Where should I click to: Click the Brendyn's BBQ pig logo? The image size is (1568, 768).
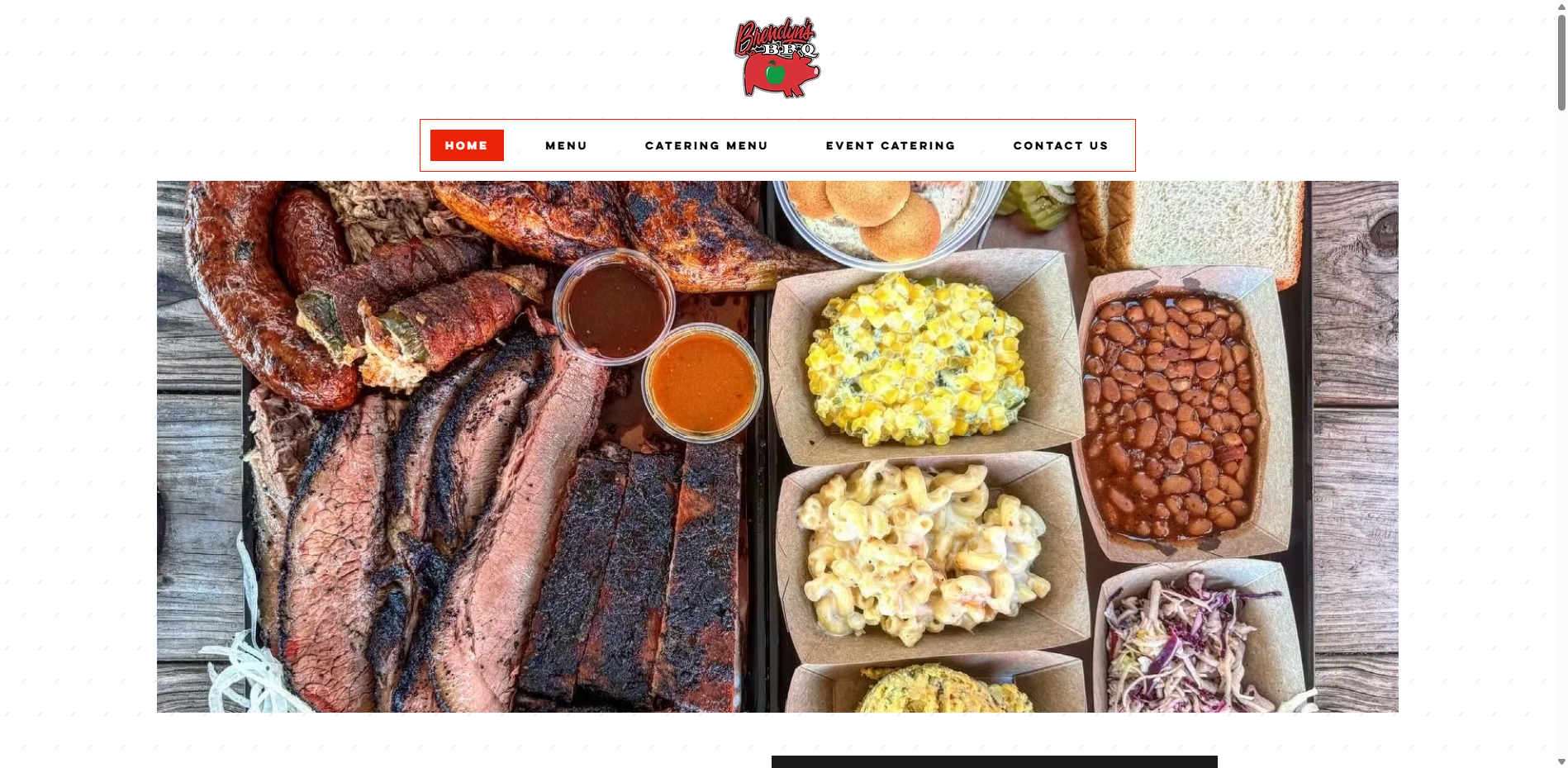(777, 58)
